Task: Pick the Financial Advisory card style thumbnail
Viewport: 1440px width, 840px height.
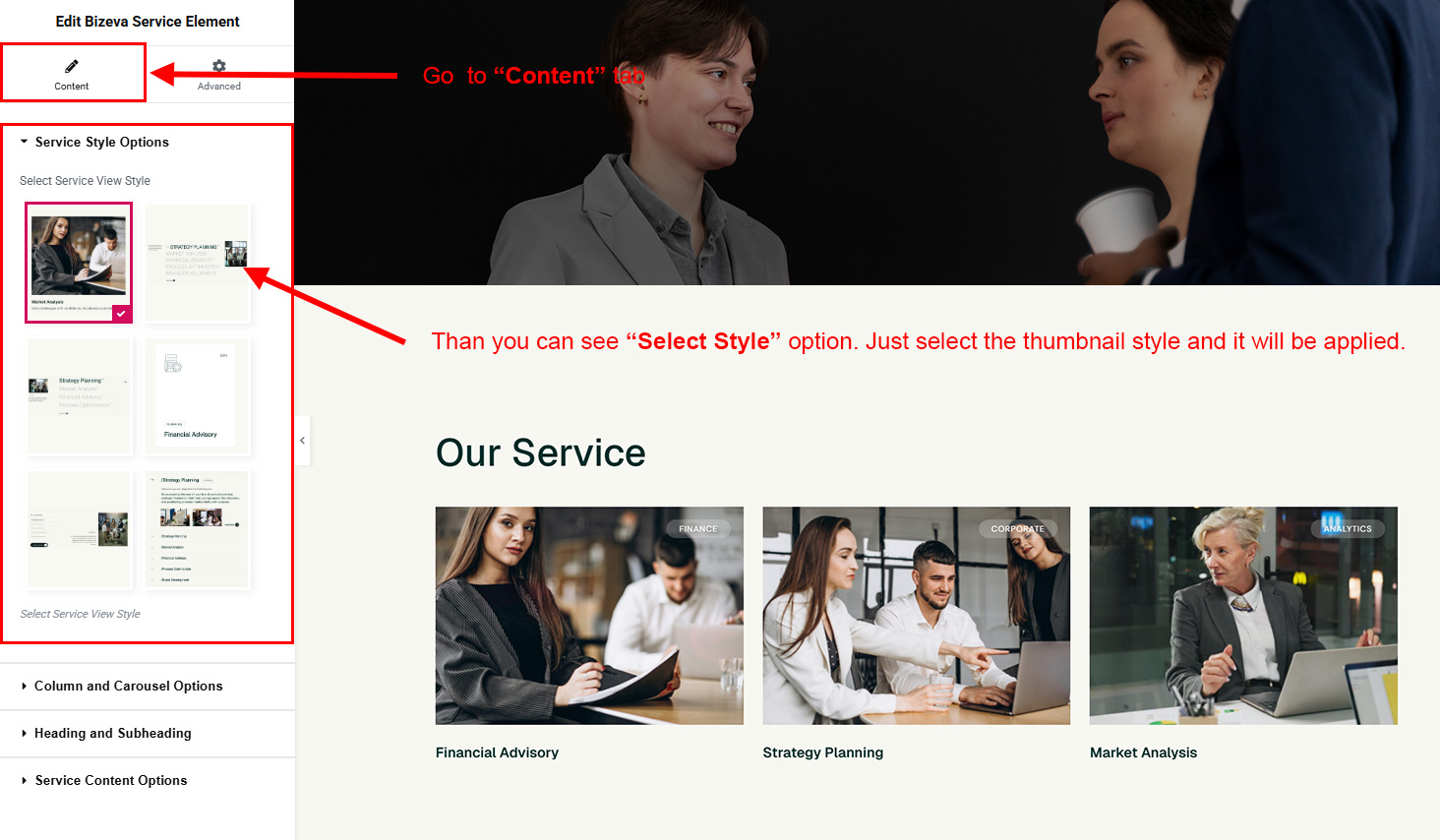Action: pos(198,396)
